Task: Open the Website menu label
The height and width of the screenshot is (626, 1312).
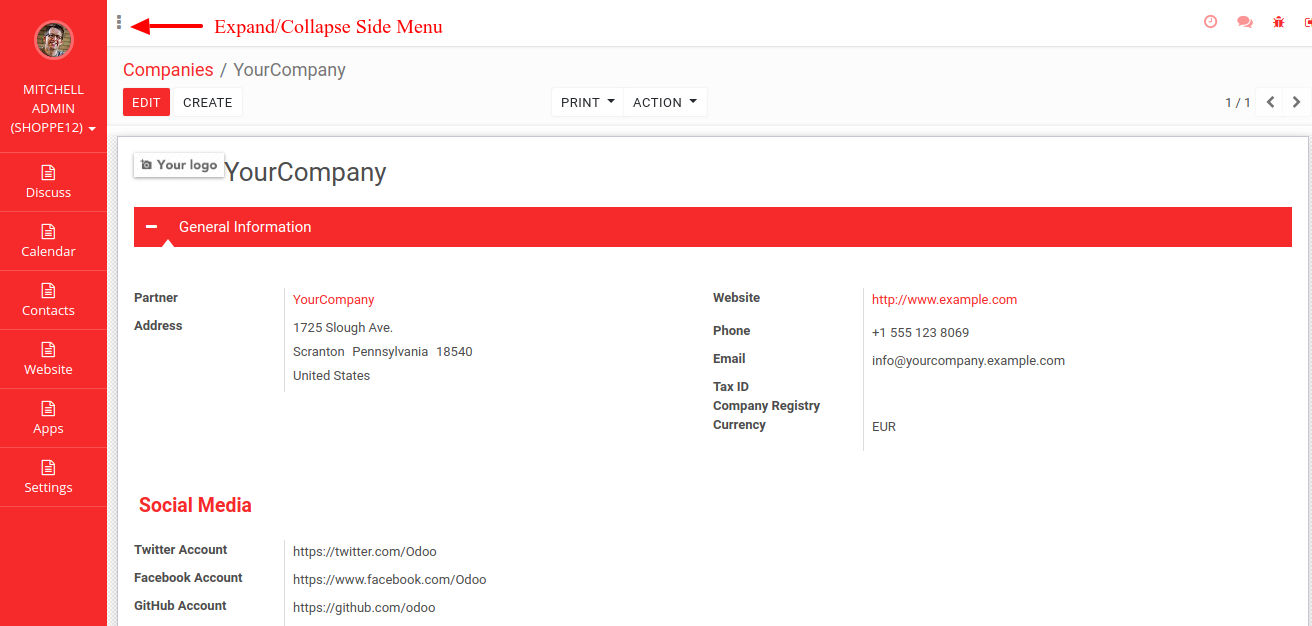Action: click(48, 370)
